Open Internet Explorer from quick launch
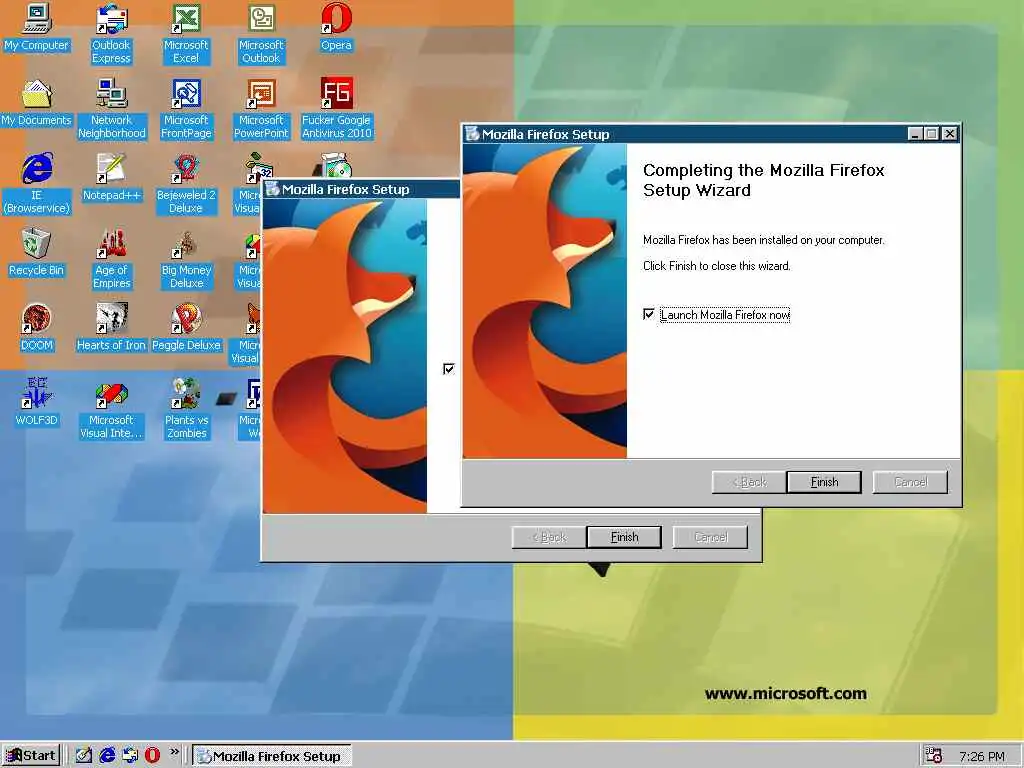The width and height of the screenshot is (1024, 768). (x=106, y=756)
